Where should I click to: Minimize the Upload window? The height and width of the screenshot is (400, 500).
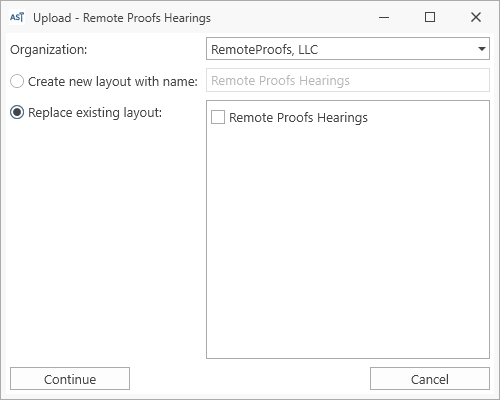384,17
